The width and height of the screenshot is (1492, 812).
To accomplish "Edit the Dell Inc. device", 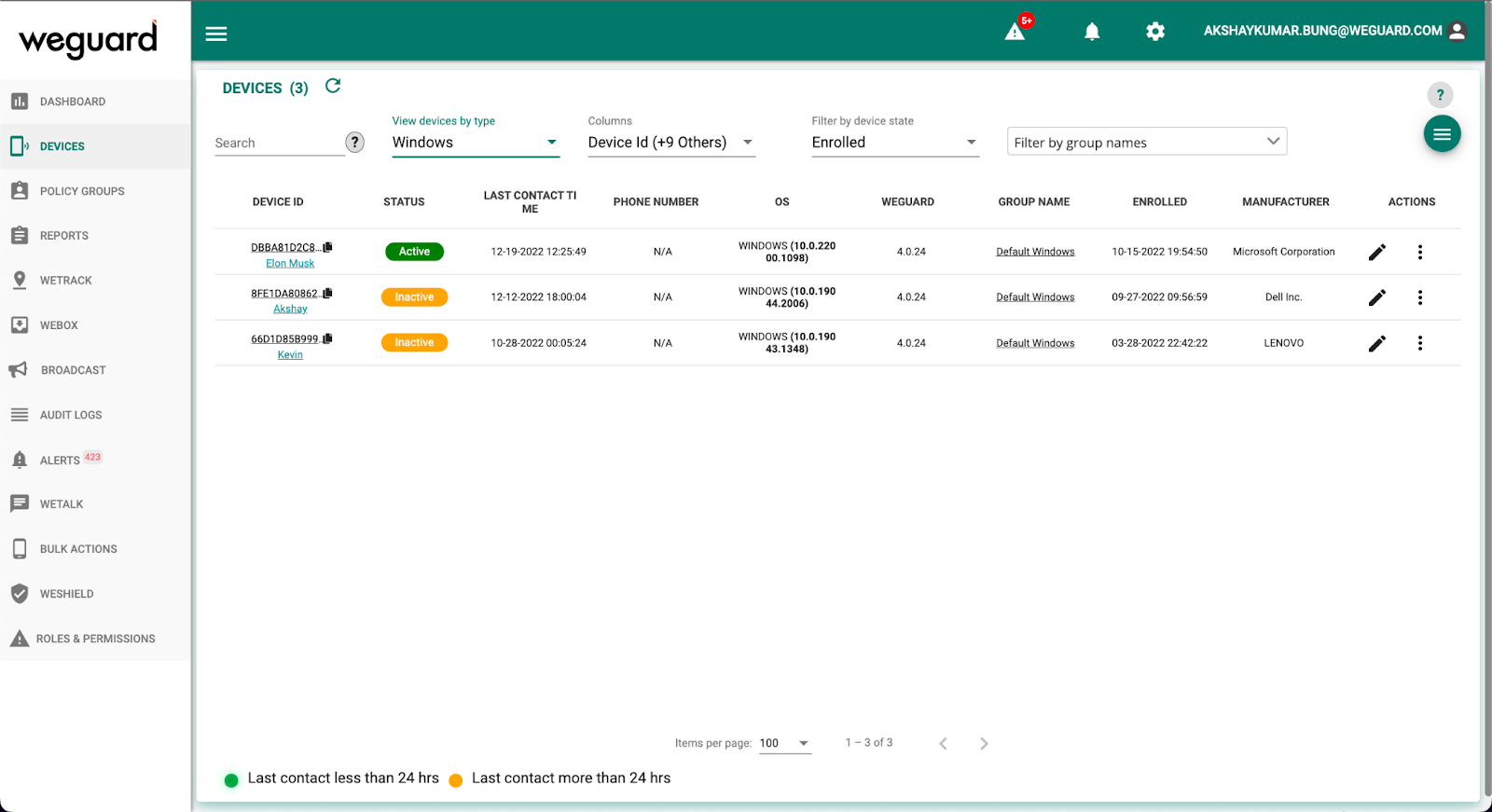I will [1377, 297].
